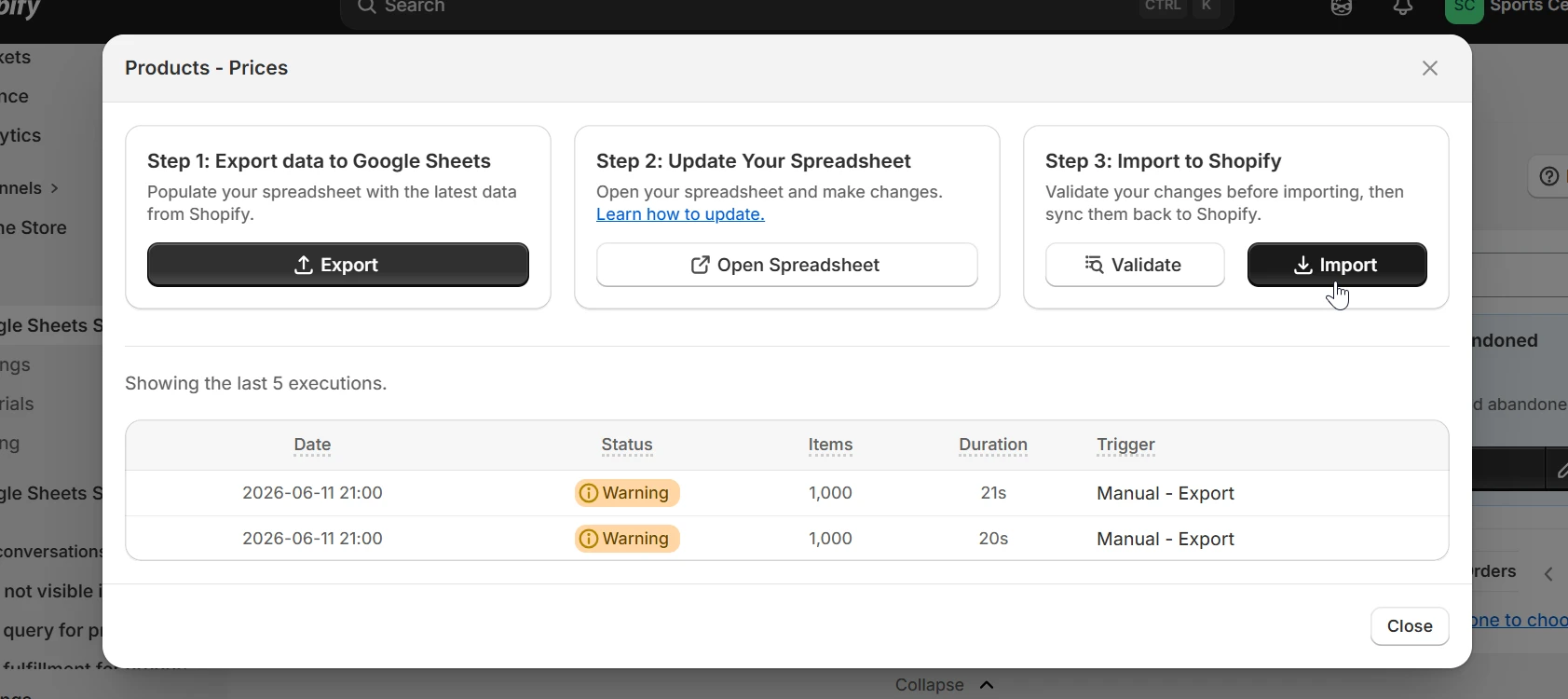Click 'Showing the last 5 executions.' text
Viewport: 1568px width, 699px height.
(x=256, y=383)
